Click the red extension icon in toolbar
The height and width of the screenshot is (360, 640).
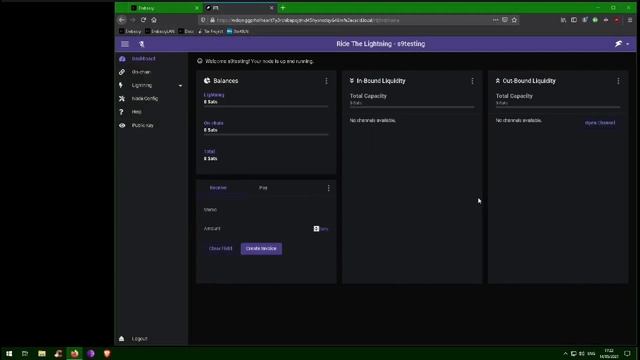point(617,20)
